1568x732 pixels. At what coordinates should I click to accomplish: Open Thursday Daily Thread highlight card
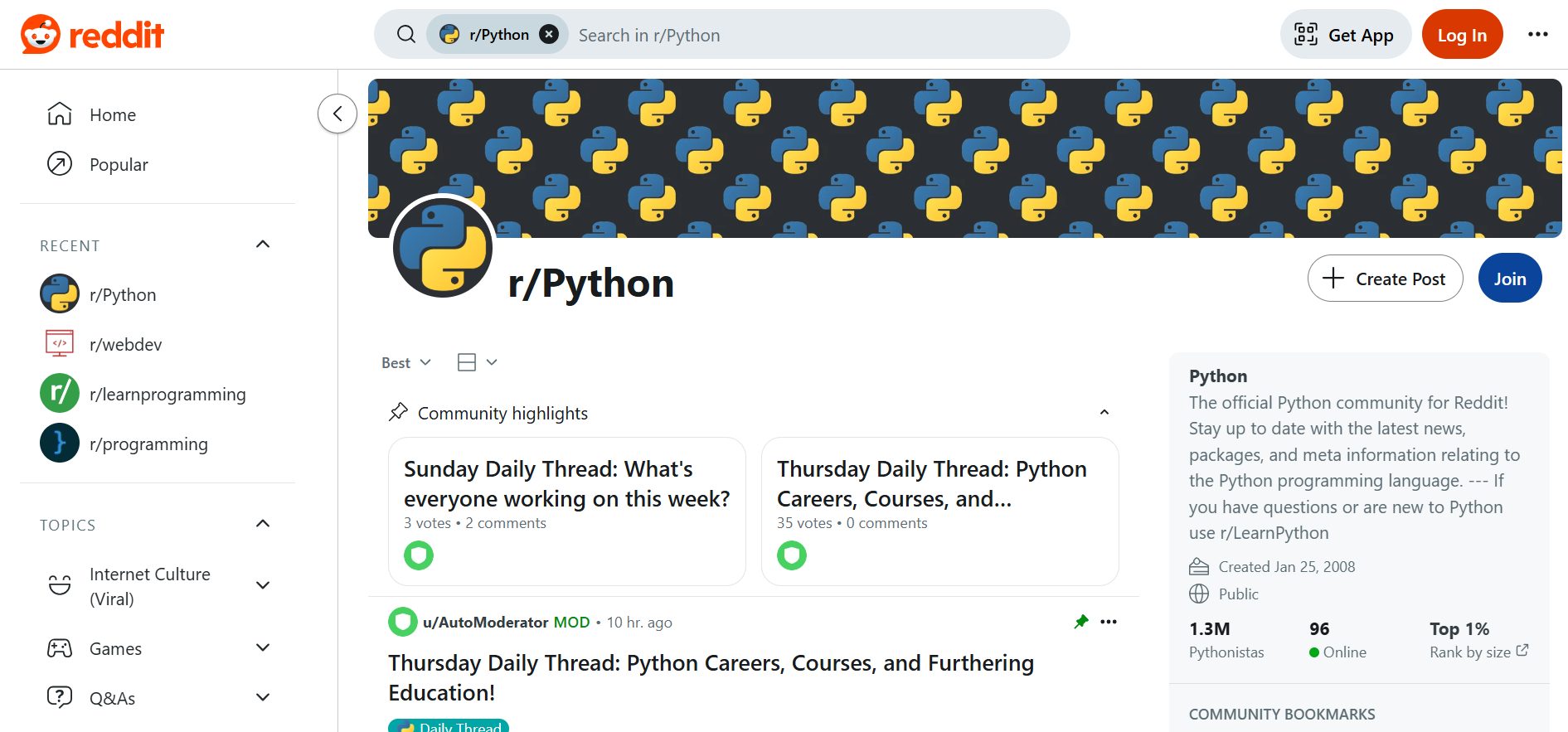(940, 511)
